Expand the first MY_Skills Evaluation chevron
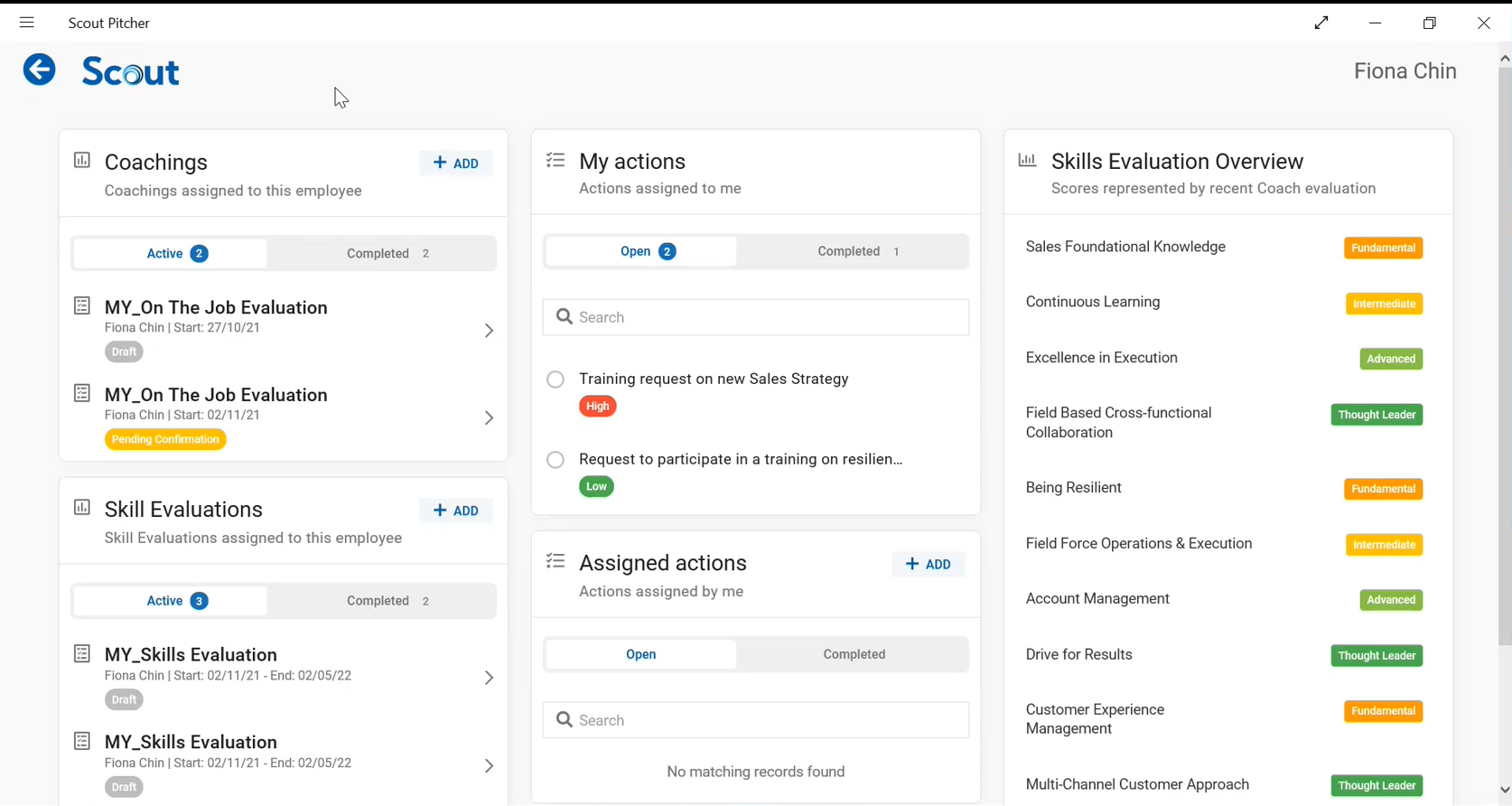This screenshot has height=806, width=1512. [489, 678]
